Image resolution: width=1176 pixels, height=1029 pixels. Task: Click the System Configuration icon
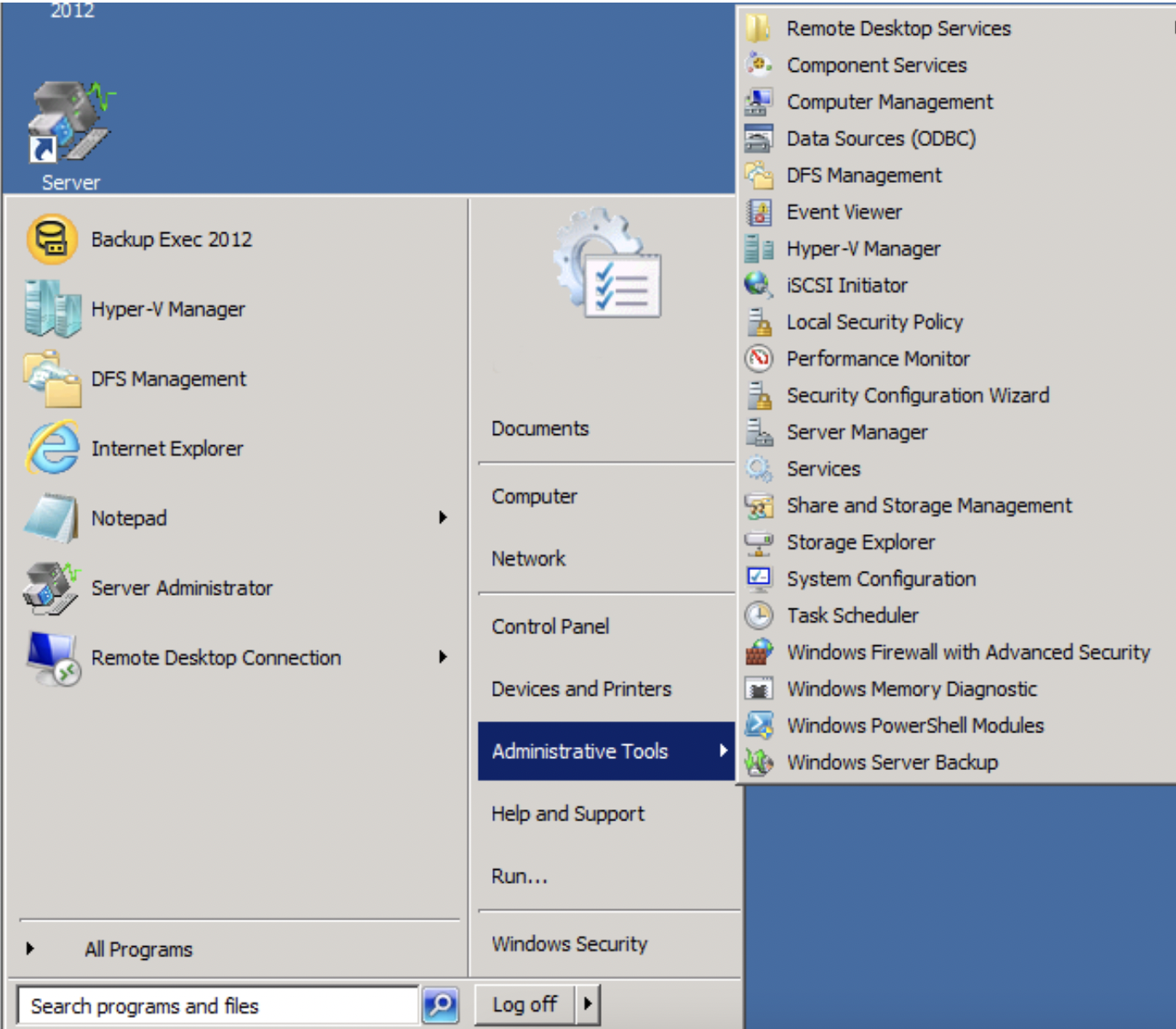point(758,579)
